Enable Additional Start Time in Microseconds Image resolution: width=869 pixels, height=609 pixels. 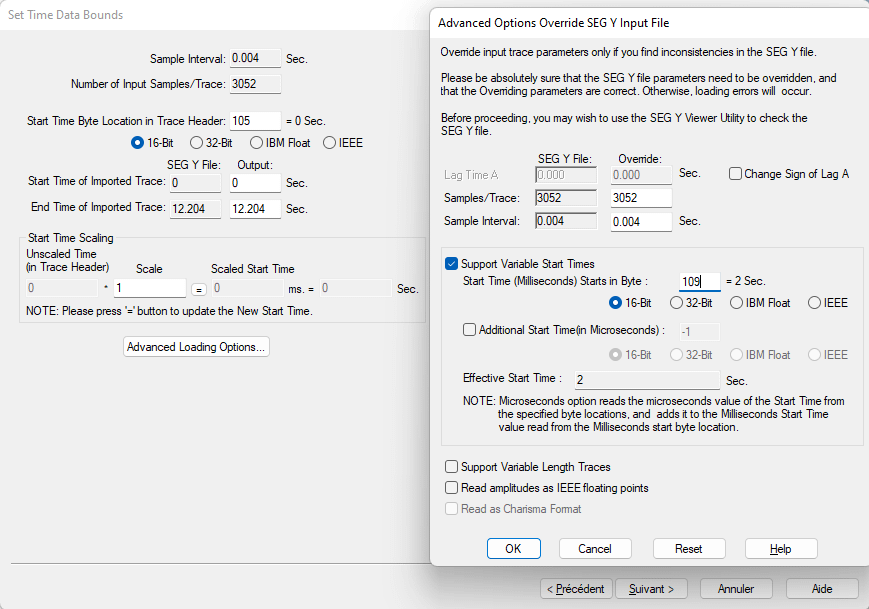coord(470,330)
